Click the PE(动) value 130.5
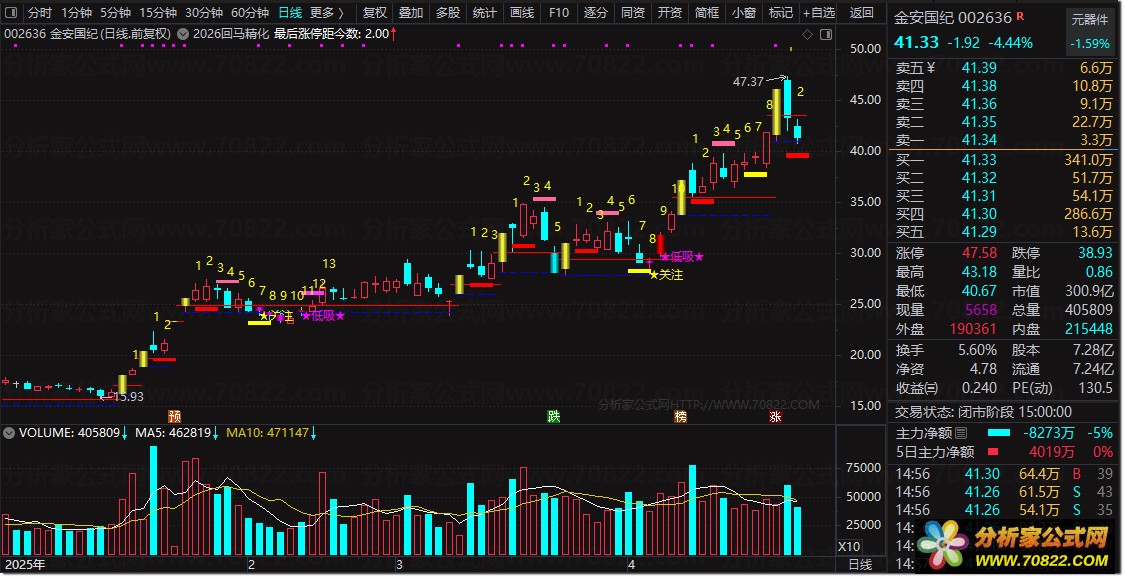Screen dimensions: 1125x577 tap(1095, 388)
